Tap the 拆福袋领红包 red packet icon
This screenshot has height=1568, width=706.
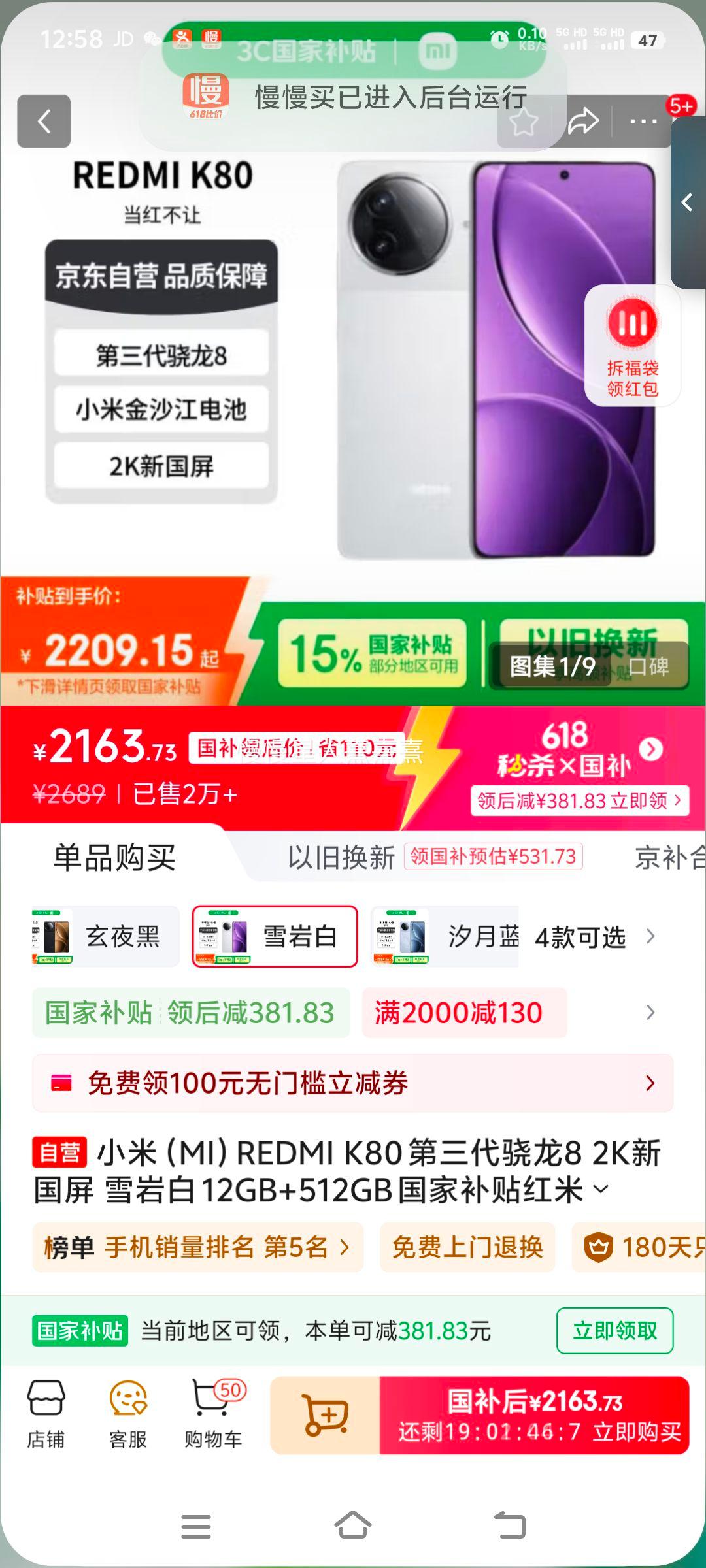pos(632,346)
